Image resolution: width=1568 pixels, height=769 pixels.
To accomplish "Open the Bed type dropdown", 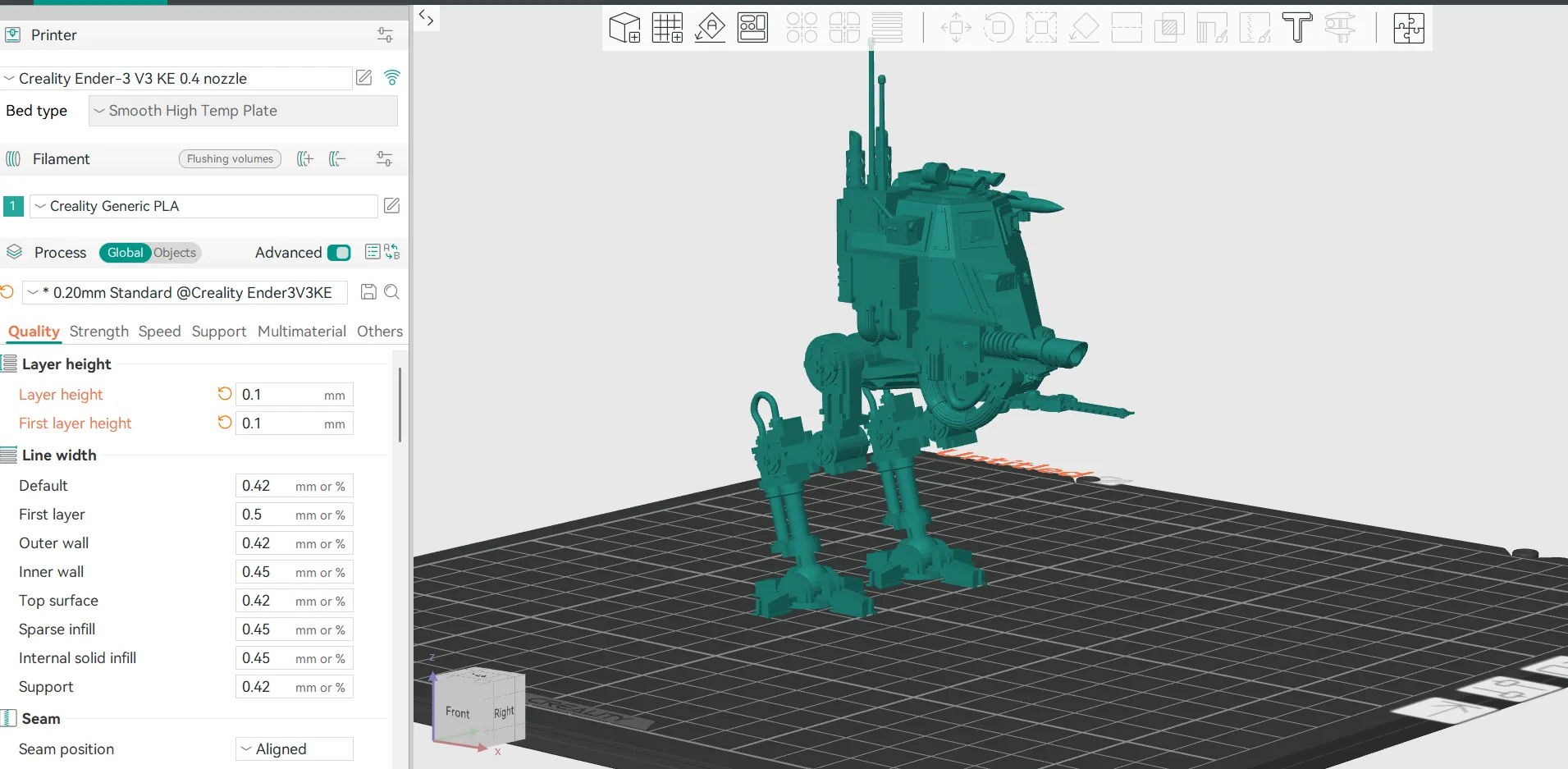I will (243, 111).
